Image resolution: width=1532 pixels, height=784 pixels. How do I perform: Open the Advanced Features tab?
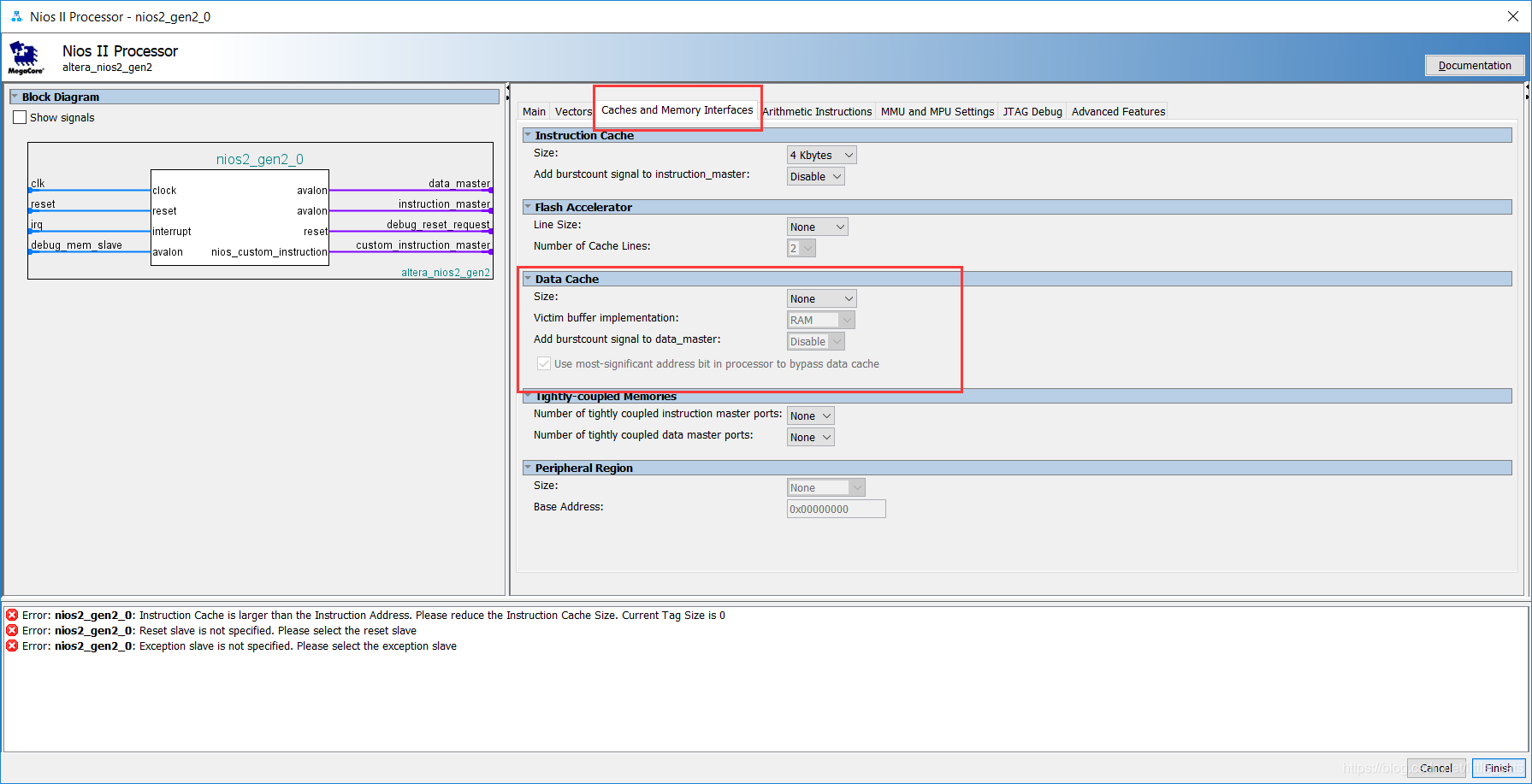coord(1118,111)
